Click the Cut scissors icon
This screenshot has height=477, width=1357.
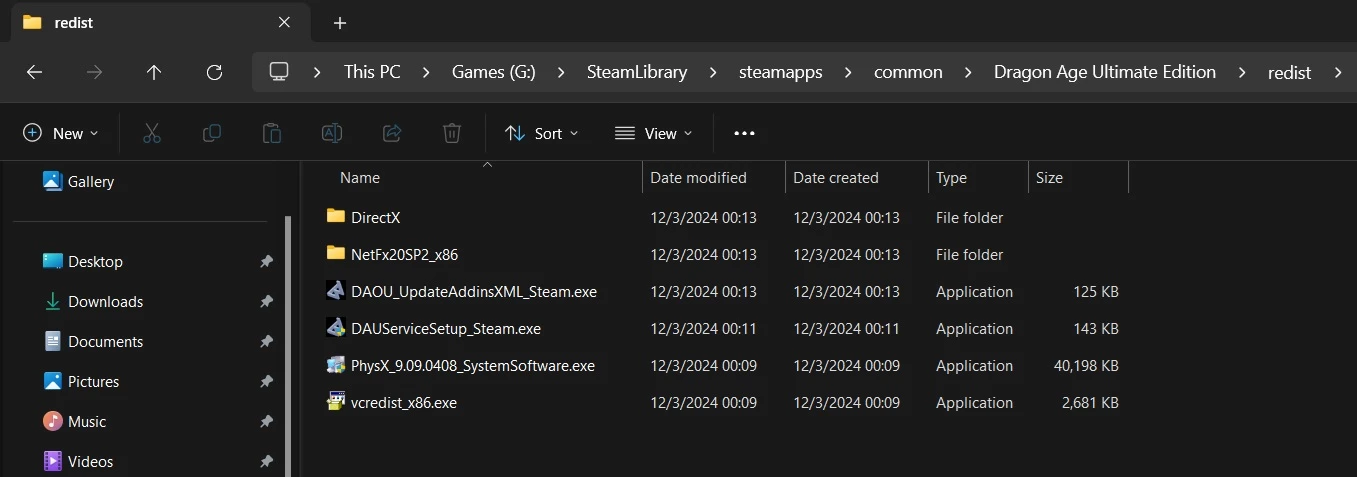[152, 133]
